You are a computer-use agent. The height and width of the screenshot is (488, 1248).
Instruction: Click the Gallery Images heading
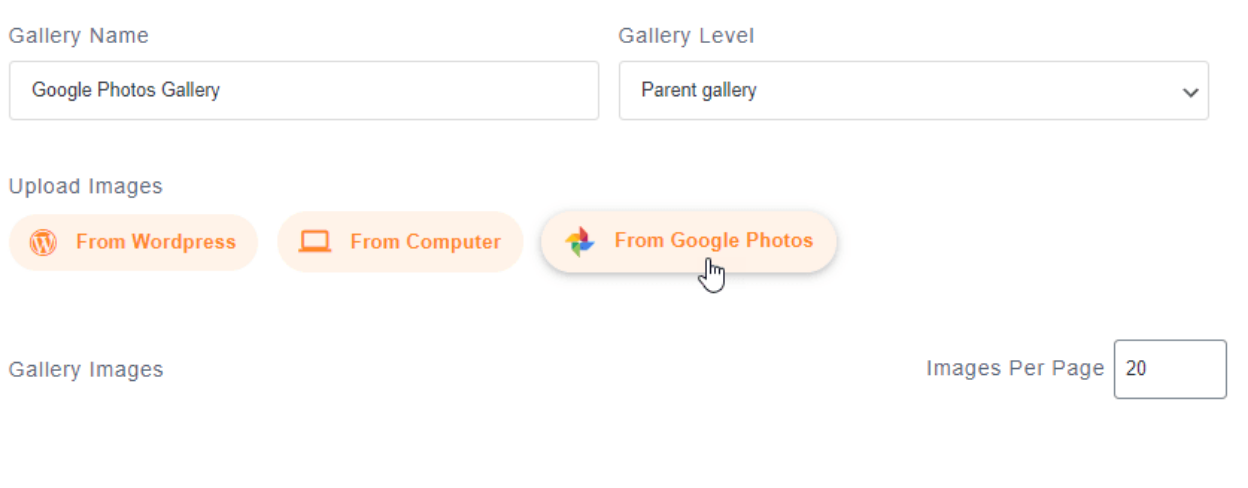click(86, 370)
